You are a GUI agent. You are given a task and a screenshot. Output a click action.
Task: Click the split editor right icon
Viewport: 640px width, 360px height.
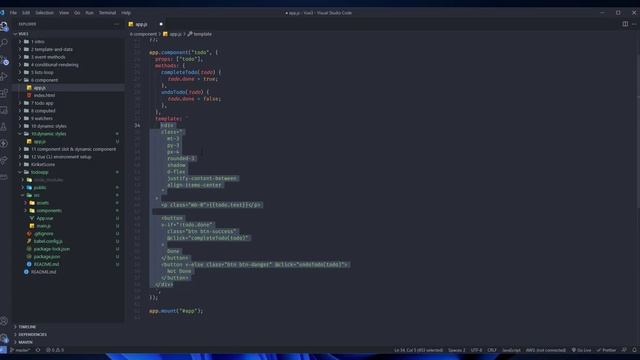coord(625,24)
